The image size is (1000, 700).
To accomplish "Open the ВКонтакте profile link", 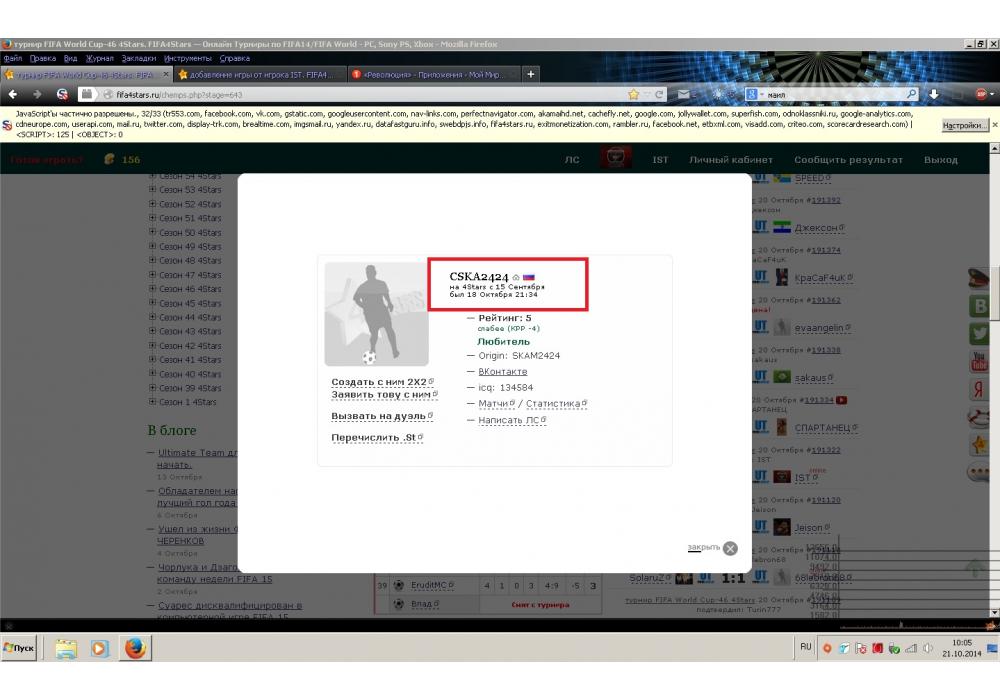I will 503,371.
